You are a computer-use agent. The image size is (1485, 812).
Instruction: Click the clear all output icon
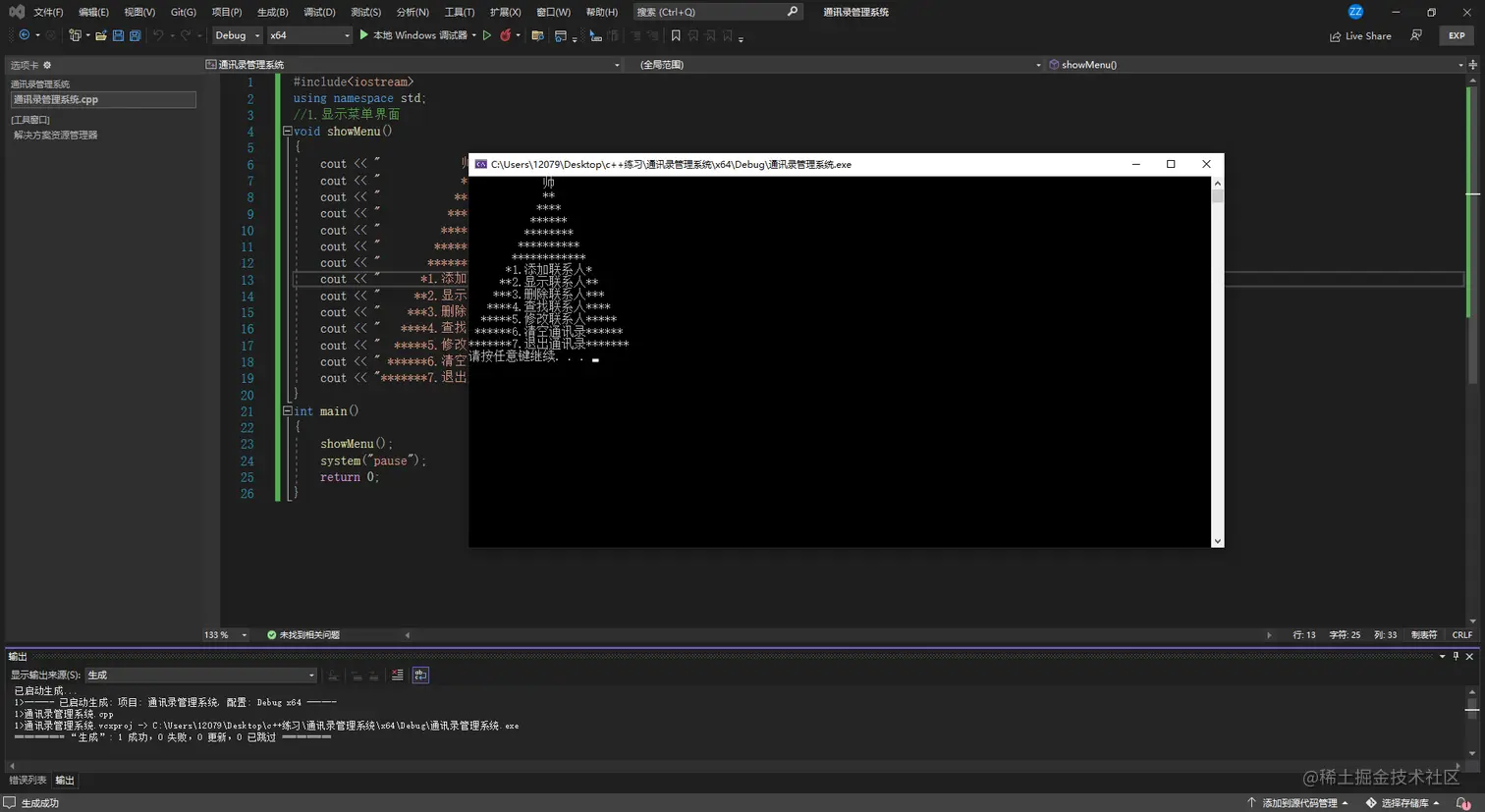[397, 675]
